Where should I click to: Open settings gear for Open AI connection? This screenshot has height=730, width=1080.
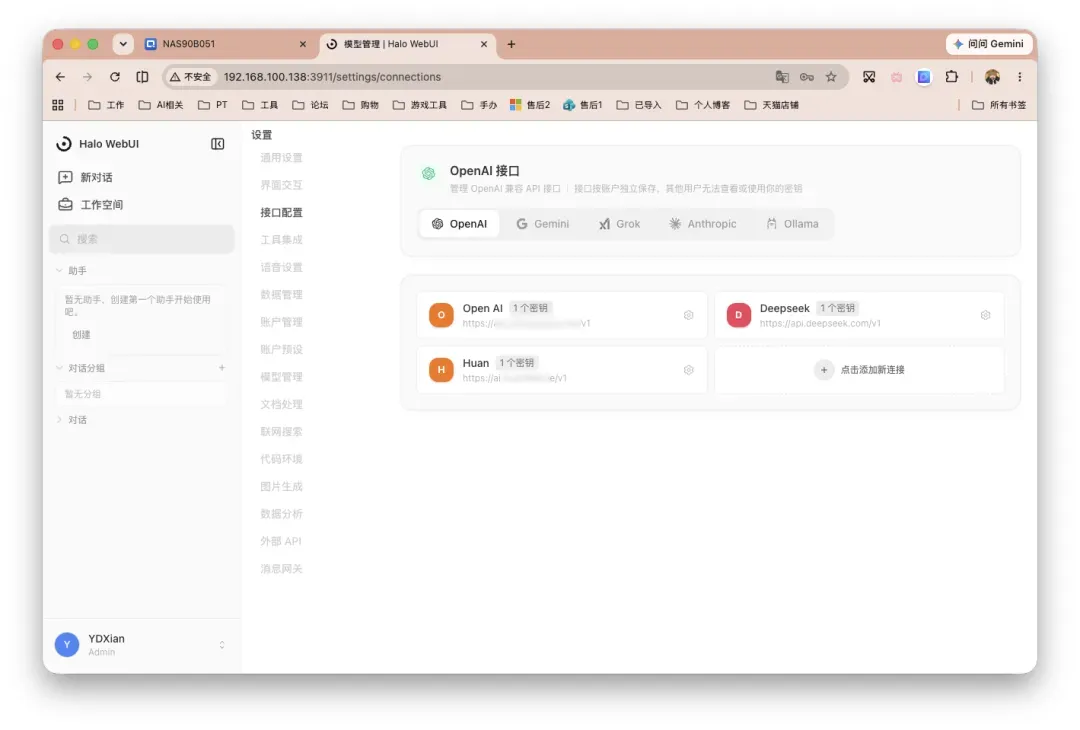(688, 315)
